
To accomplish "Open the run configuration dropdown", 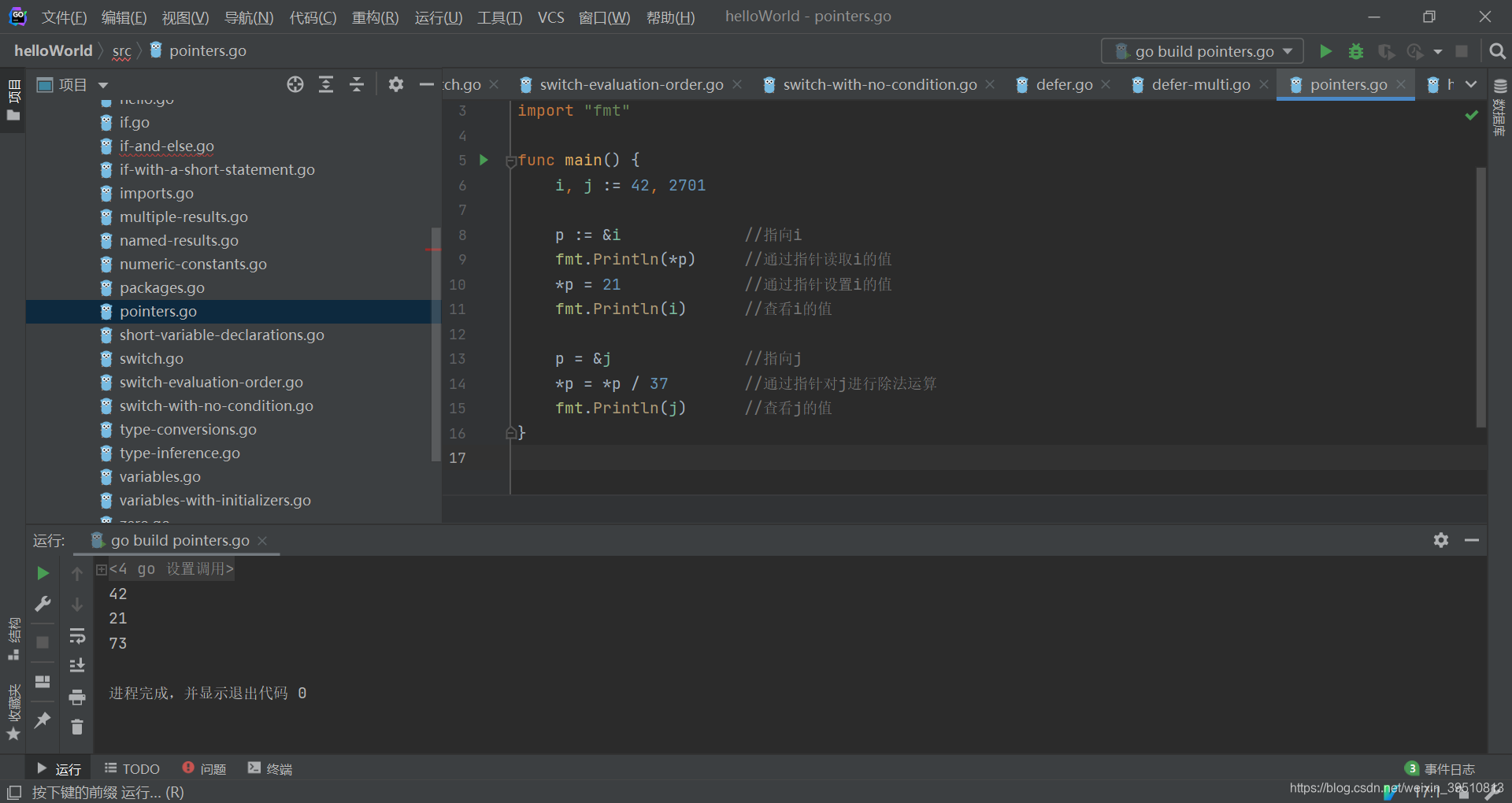I will [1202, 51].
